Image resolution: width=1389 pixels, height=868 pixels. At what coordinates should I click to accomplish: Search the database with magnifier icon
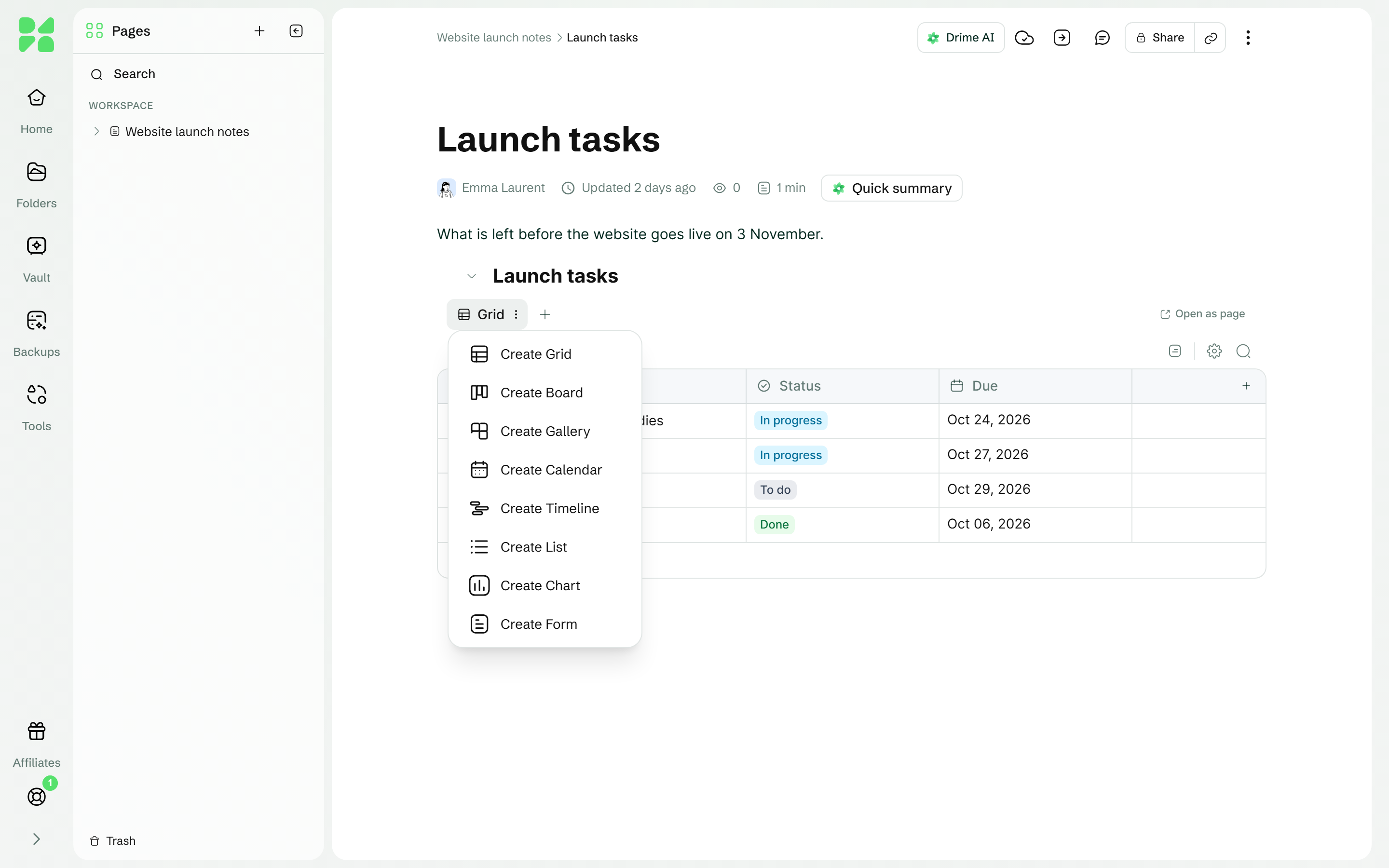(1243, 351)
